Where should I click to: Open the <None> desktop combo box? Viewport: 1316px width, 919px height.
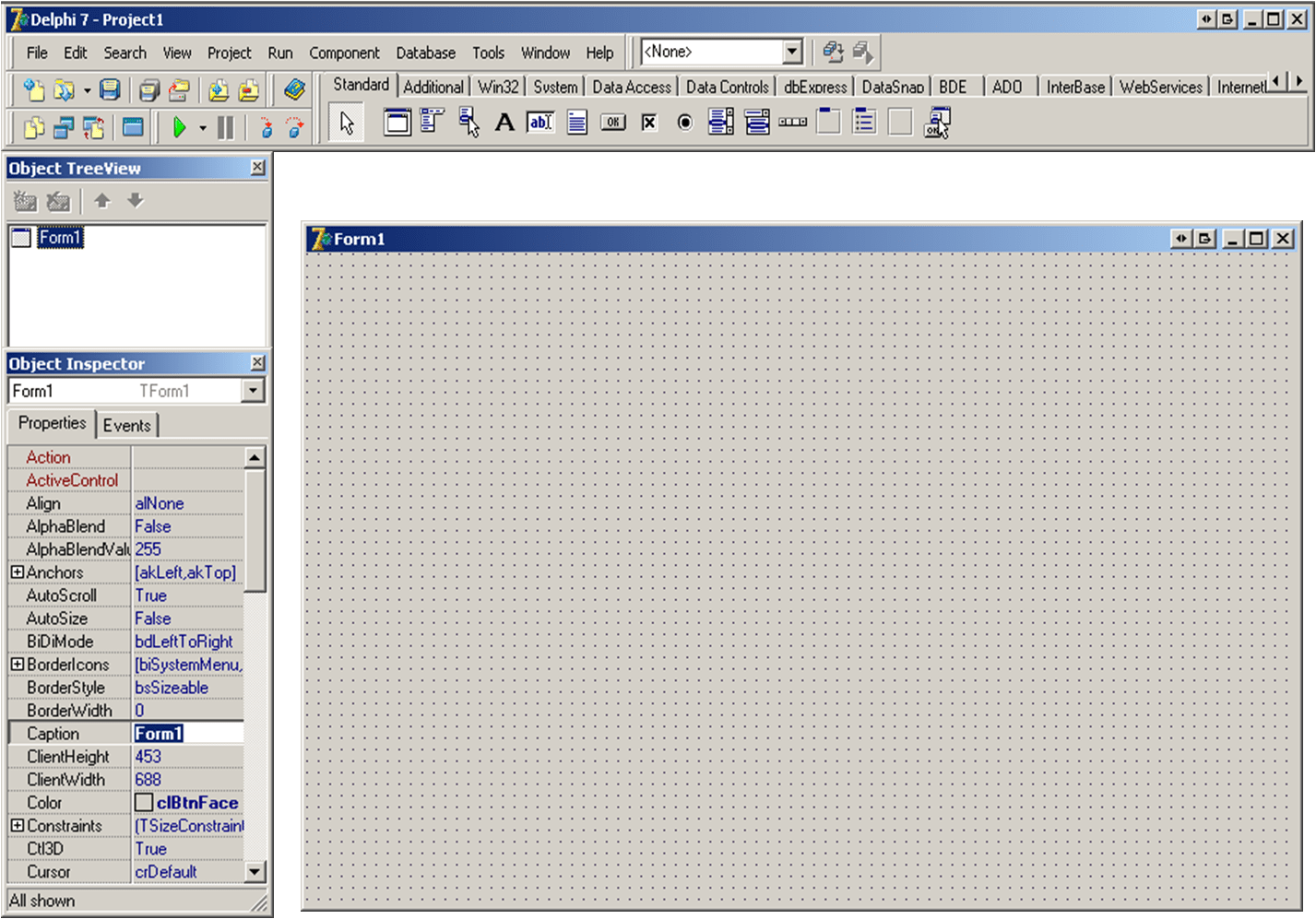tap(792, 52)
